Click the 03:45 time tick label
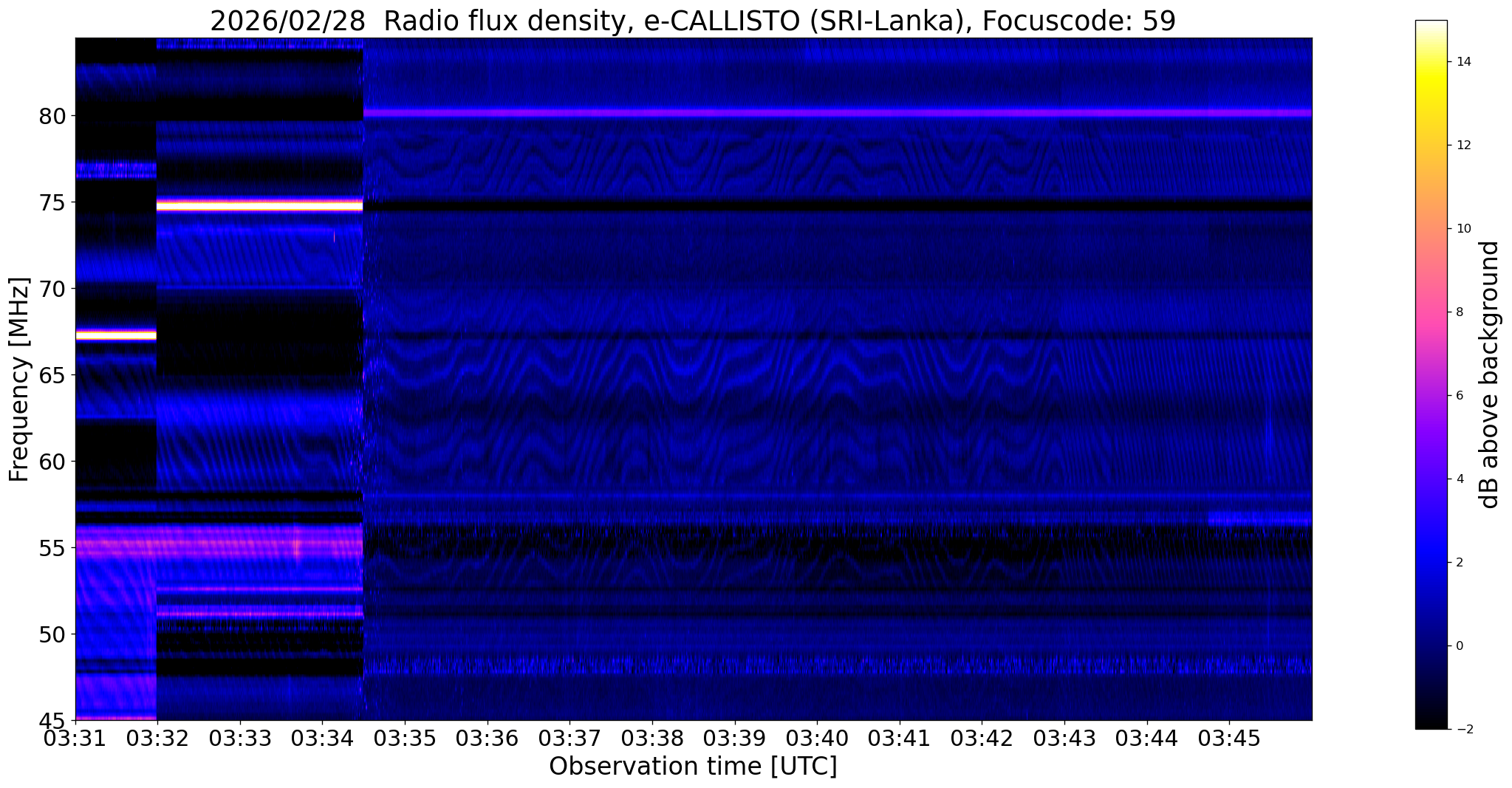This screenshot has width=1512, height=788. 1230,738
